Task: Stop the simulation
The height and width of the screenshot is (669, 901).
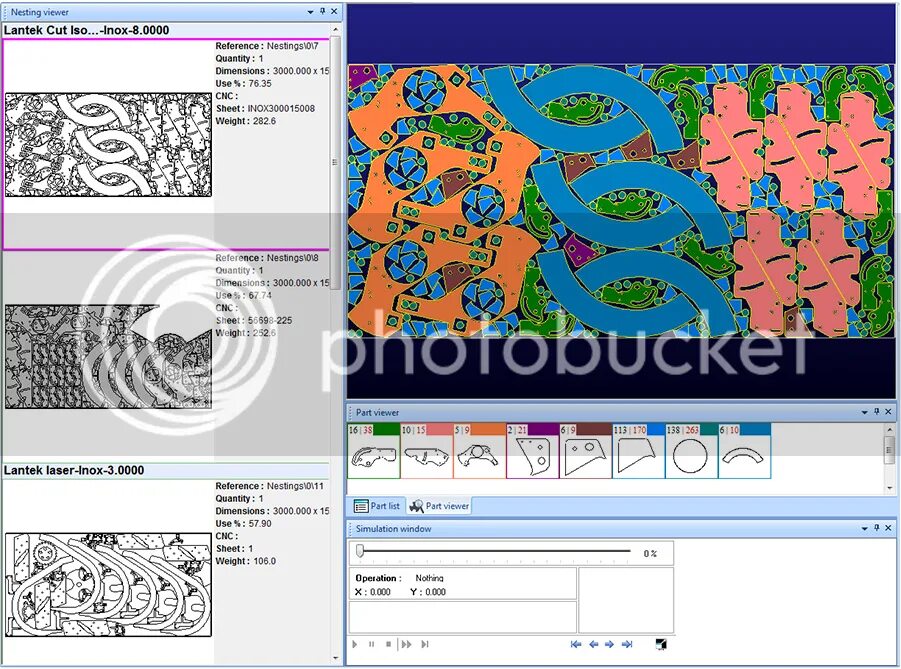Action: (388, 644)
